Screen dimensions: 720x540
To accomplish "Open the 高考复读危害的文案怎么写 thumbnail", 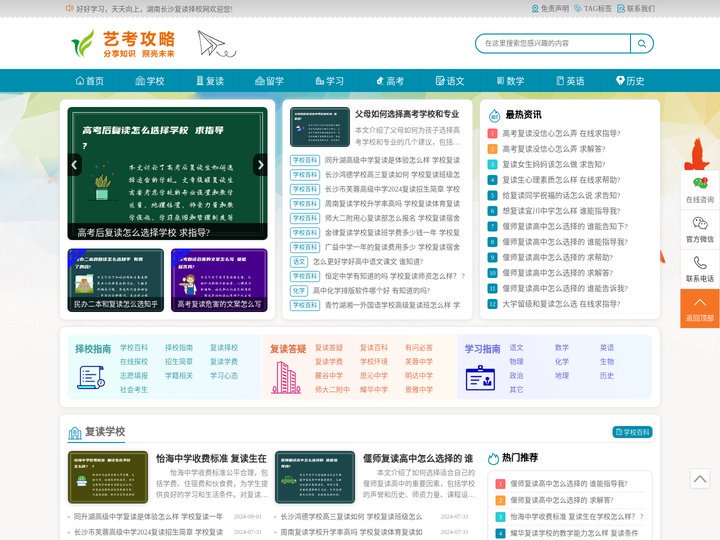I will click(219, 280).
